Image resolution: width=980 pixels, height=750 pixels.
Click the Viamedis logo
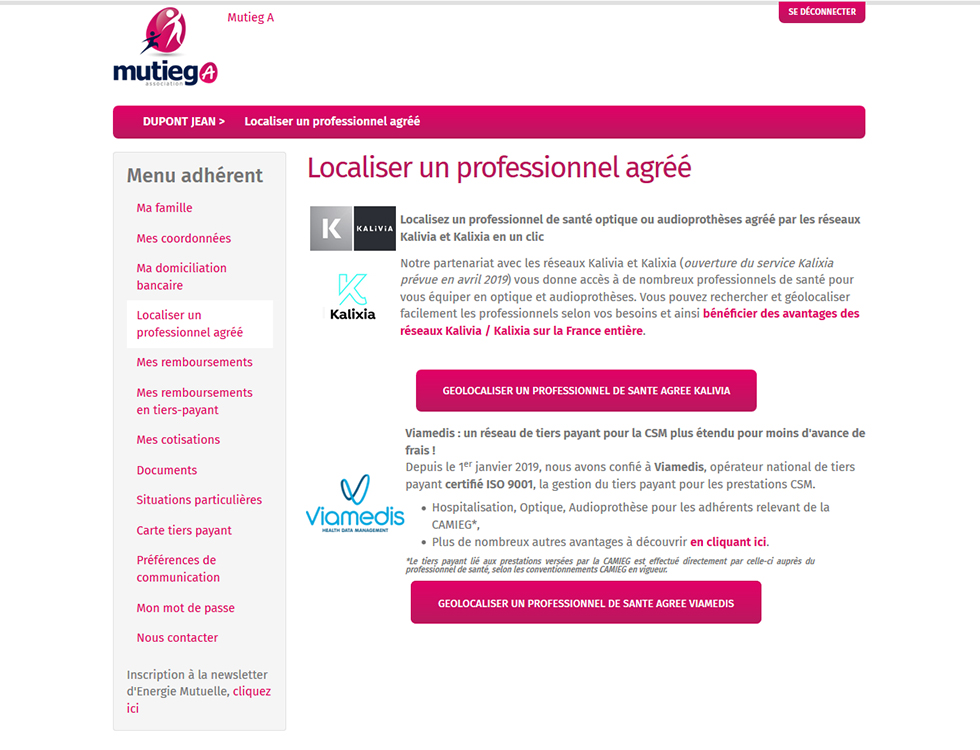coord(355,503)
